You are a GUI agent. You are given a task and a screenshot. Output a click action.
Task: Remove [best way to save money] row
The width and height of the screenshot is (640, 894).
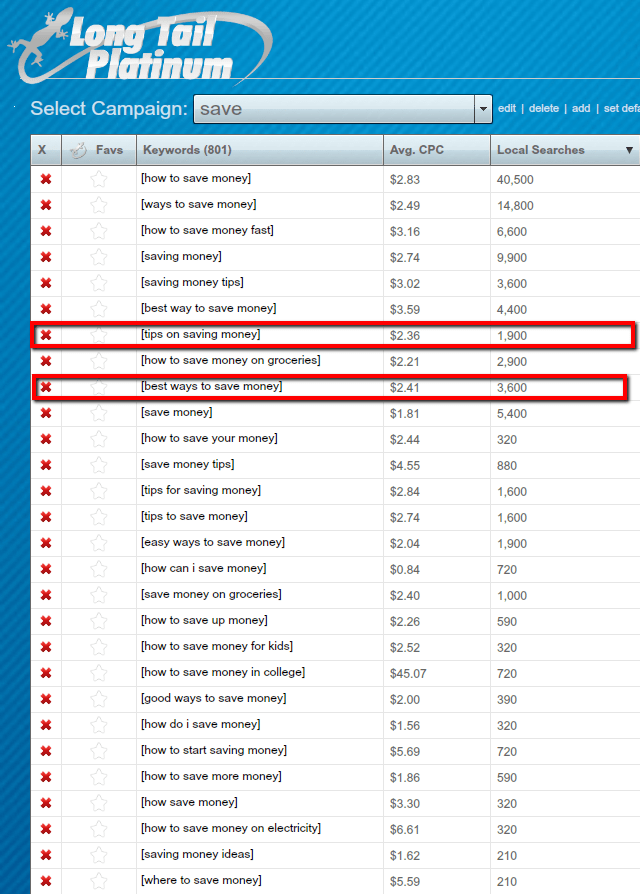coord(46,309)
